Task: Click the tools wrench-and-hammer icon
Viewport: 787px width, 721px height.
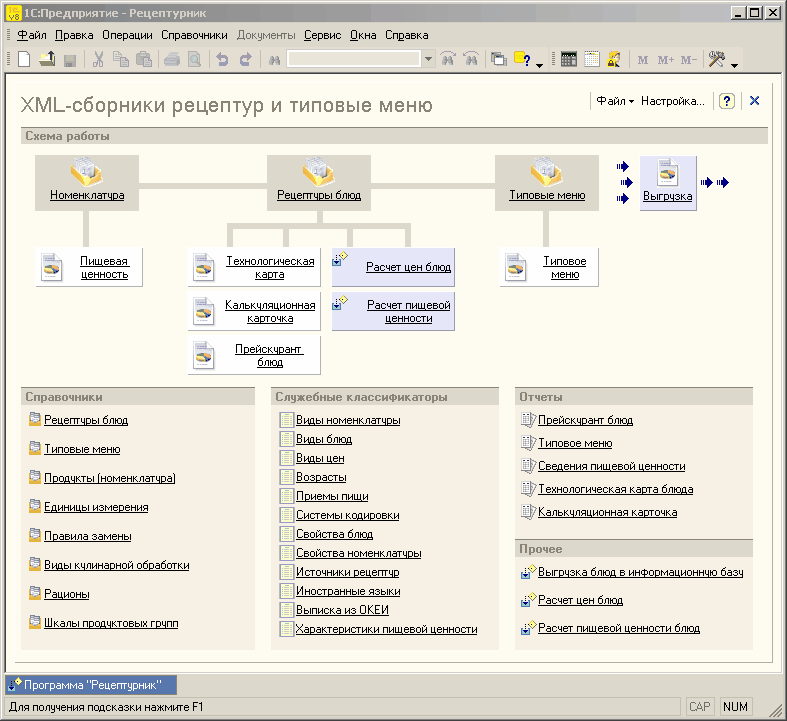Action: [x=717, y=59]
